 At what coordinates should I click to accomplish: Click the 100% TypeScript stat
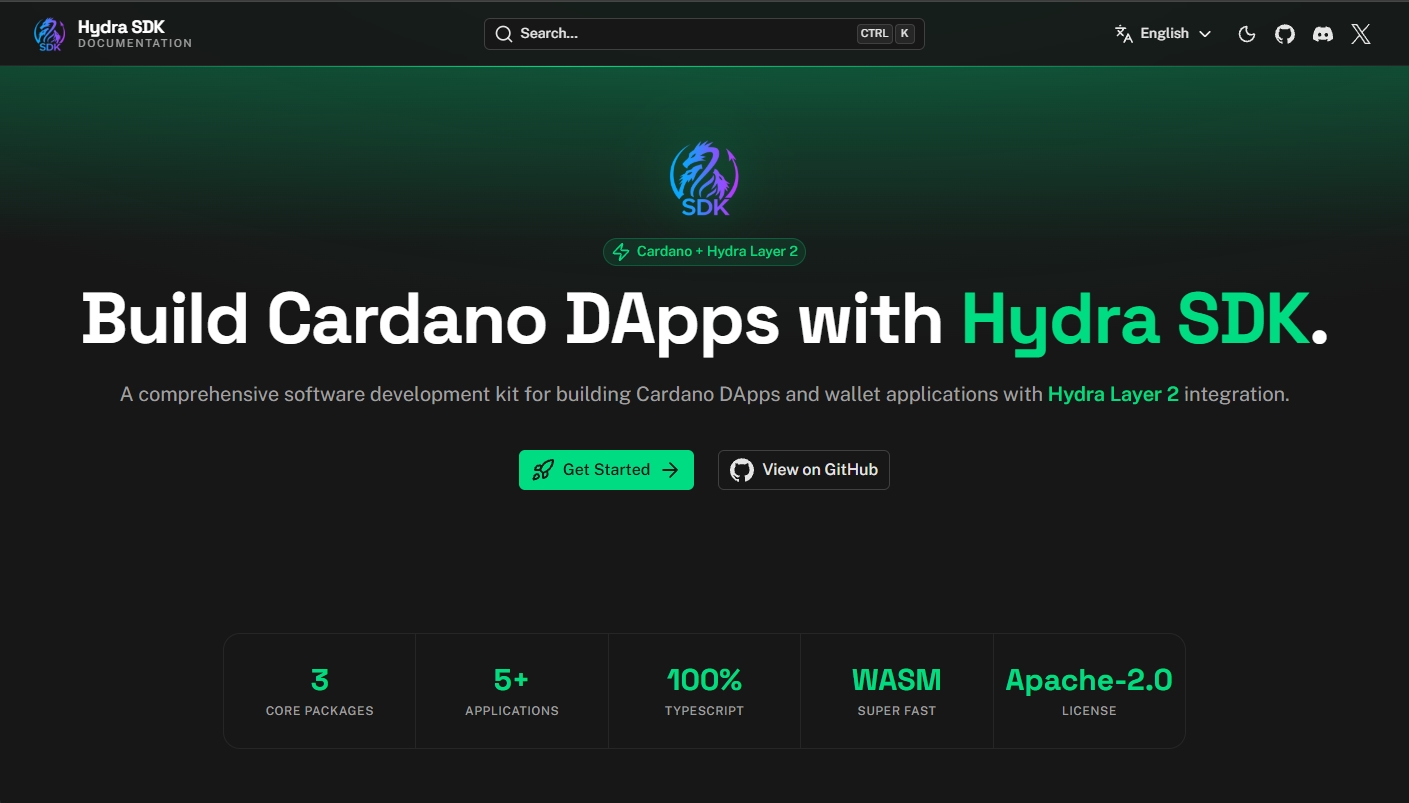click(704, 691)
